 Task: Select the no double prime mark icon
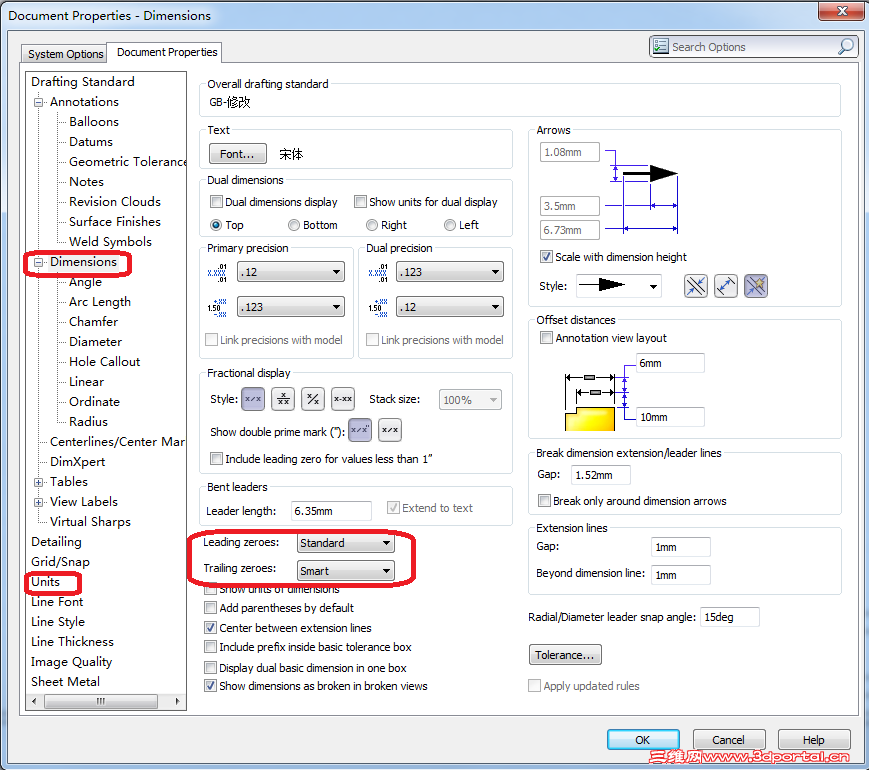pos(390,430)
